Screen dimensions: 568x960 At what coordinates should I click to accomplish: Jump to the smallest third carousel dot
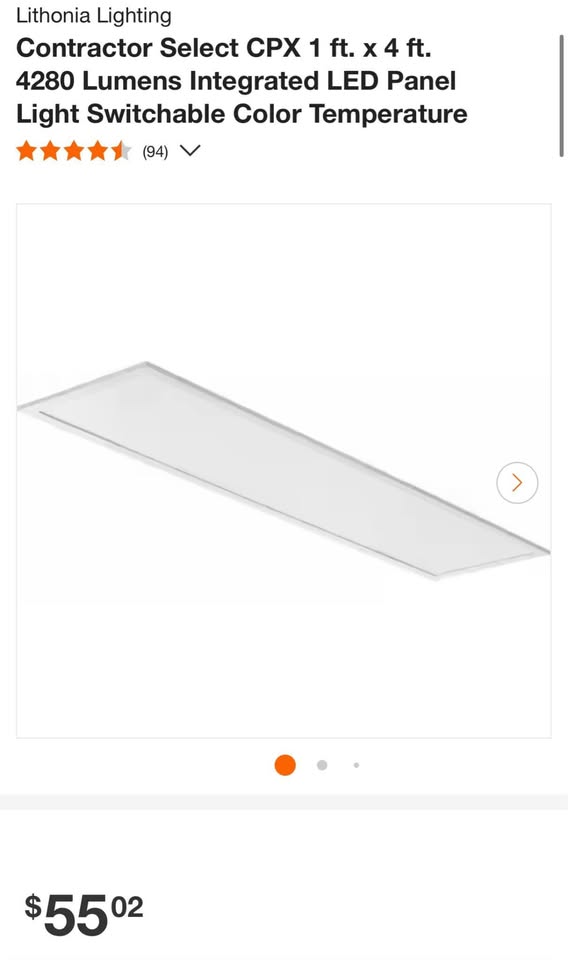coord(356,765)
